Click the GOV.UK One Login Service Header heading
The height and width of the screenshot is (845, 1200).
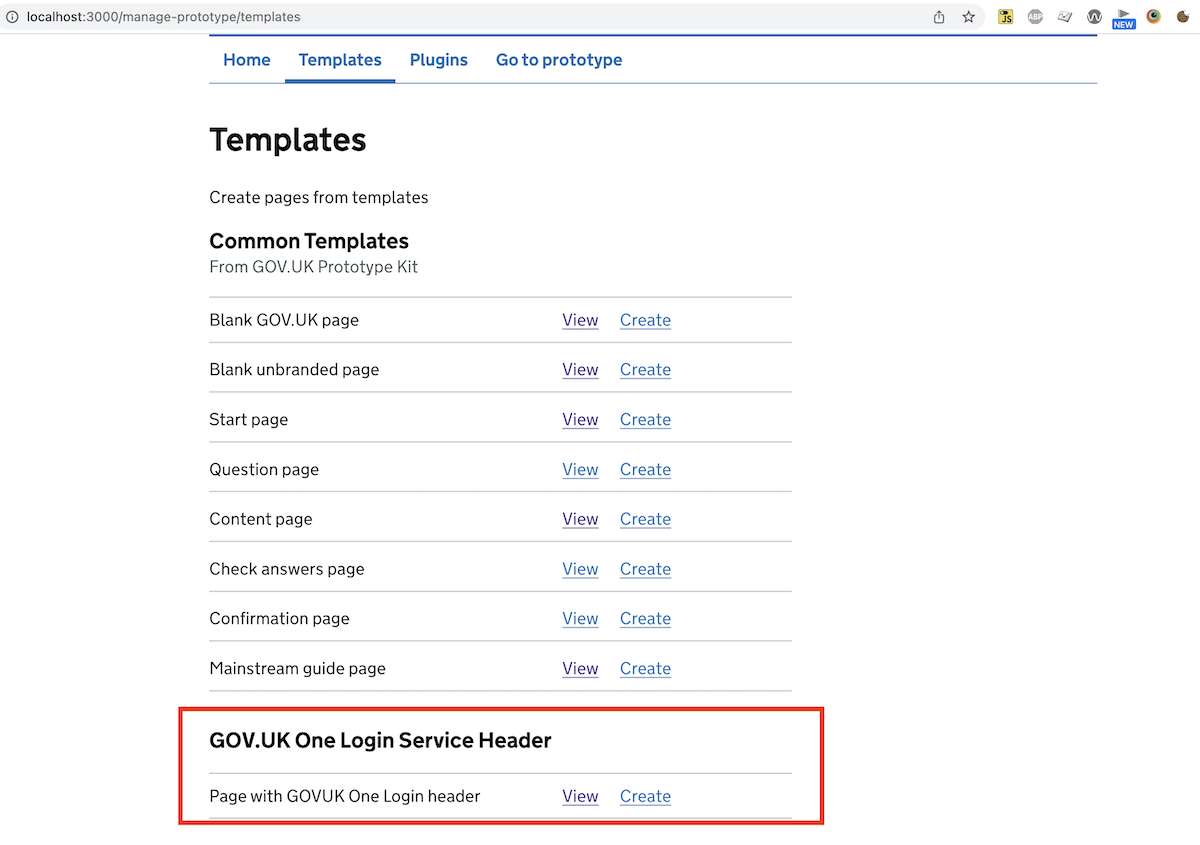380,741
